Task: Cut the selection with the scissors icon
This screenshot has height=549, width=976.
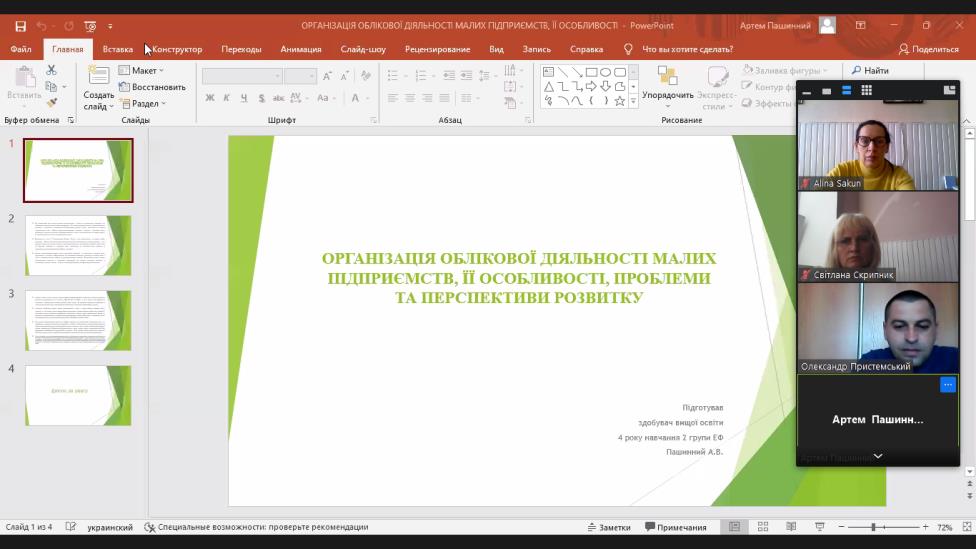Action: [51, 70]
